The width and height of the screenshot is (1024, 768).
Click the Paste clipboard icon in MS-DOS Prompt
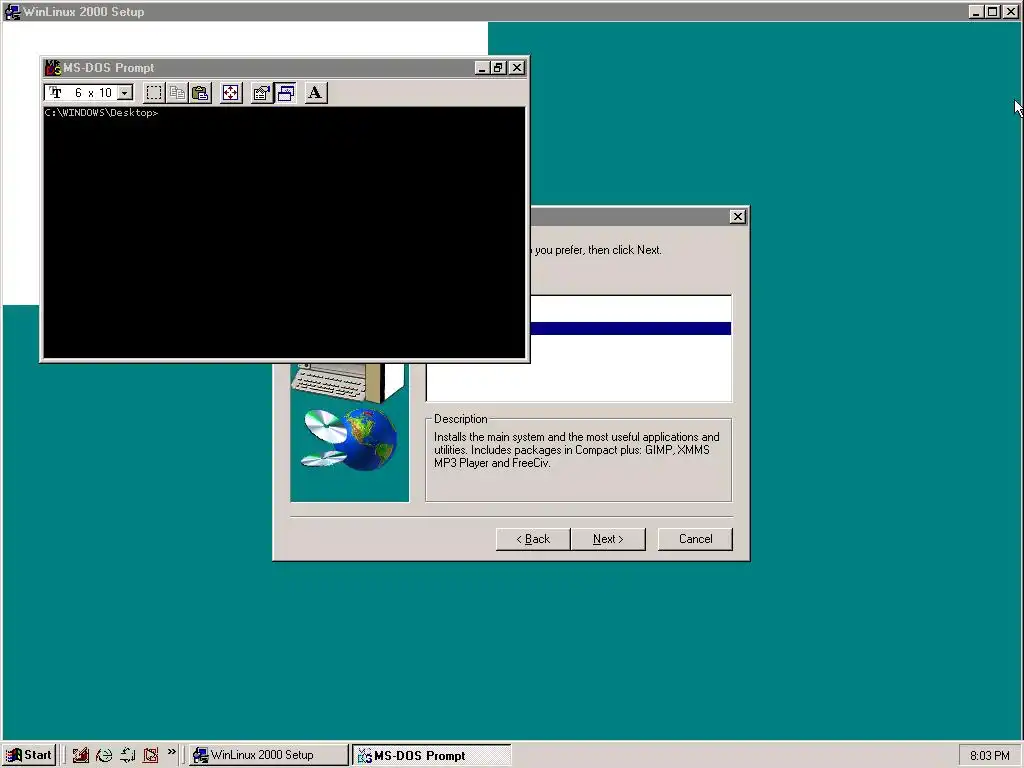[200, 93]
